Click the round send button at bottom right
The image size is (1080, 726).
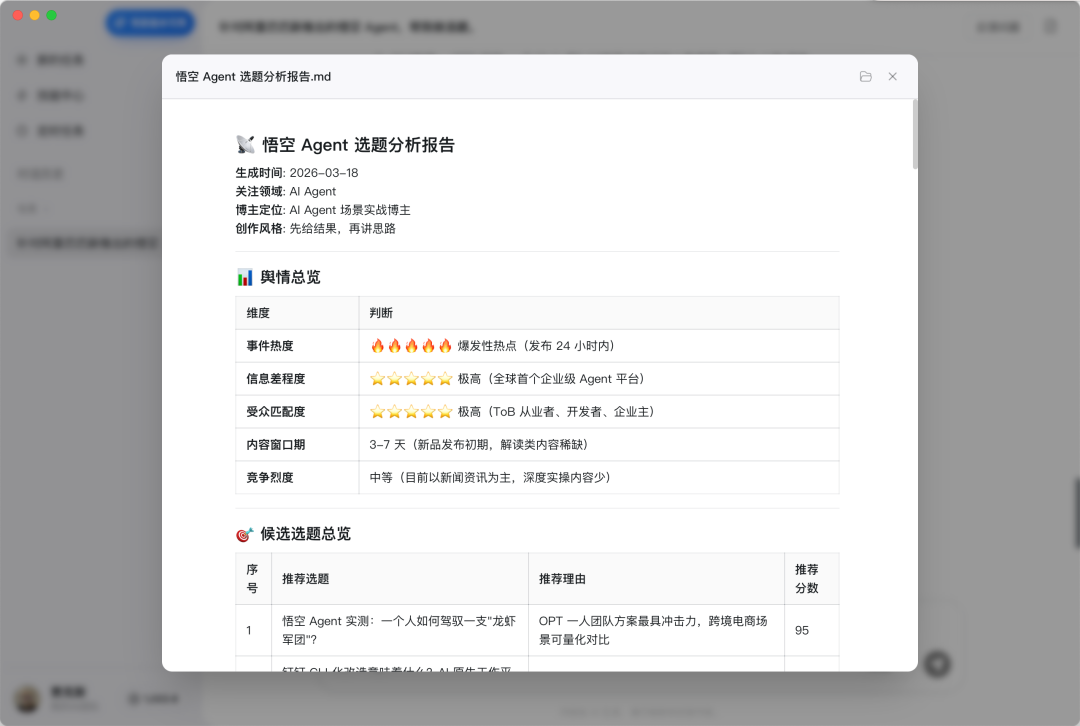(x=936, y=663)
